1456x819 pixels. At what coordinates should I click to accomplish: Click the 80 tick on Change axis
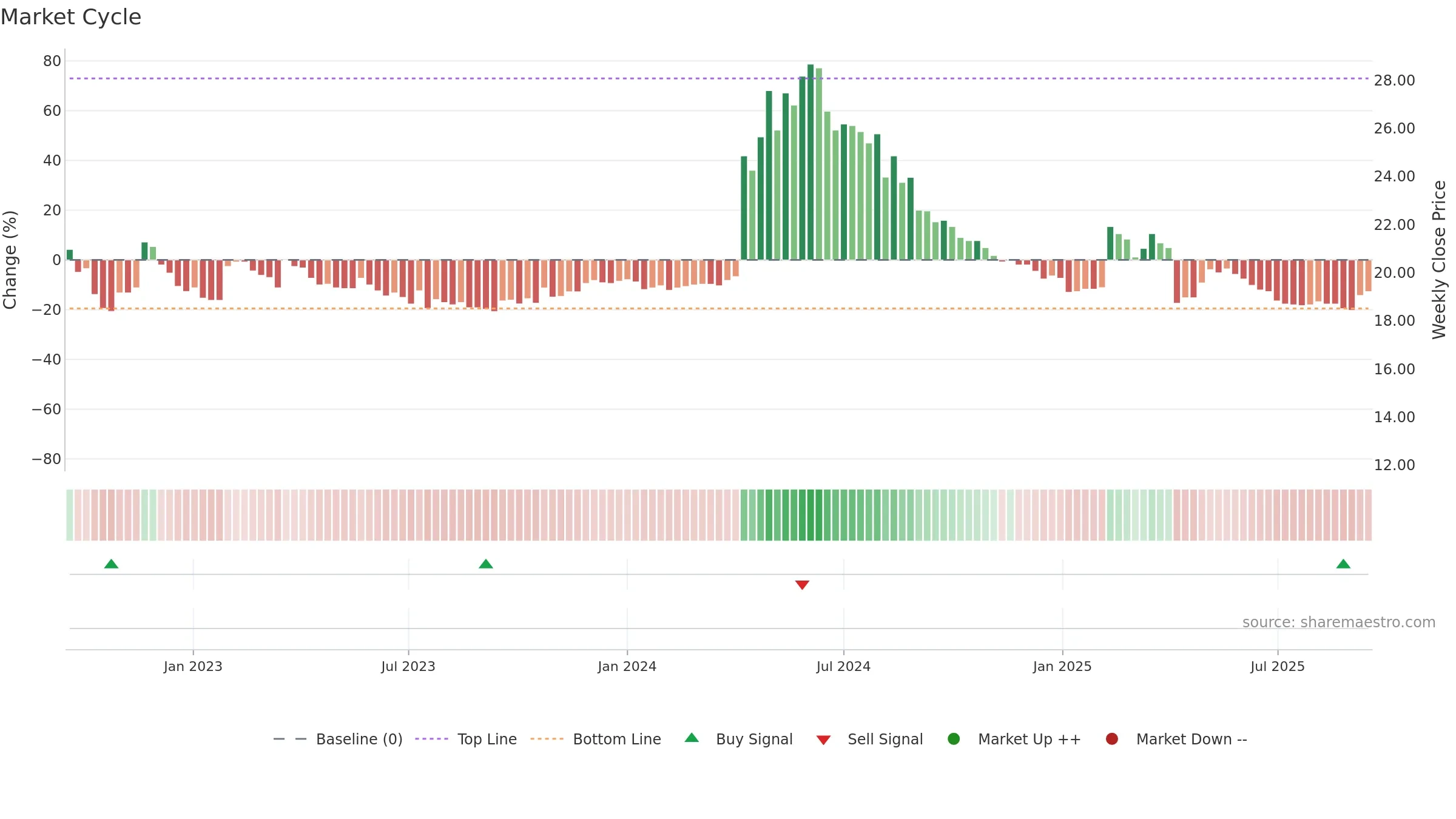pyautogui.click(x=52, y=61)
